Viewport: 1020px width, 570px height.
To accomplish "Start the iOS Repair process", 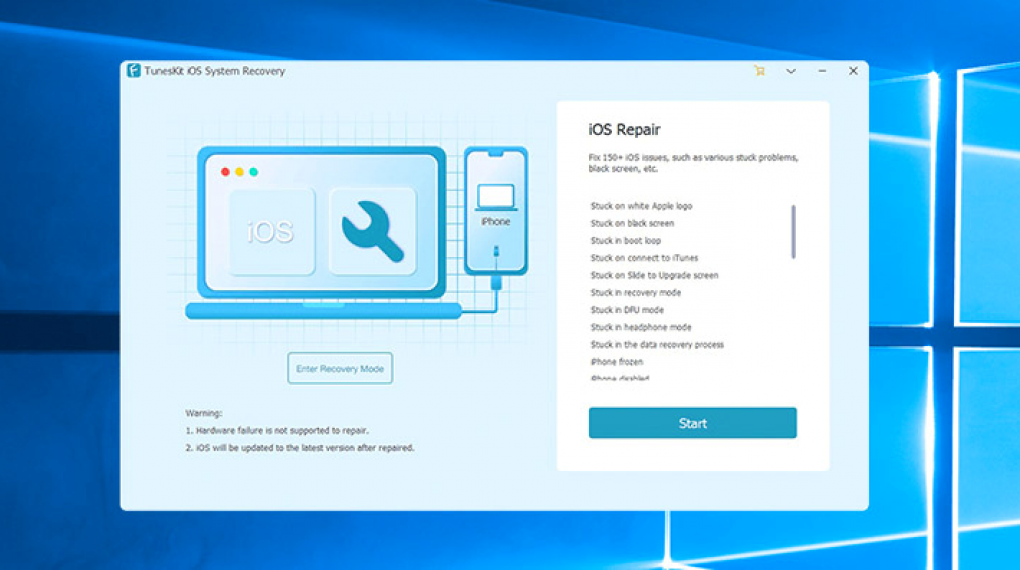I will coord(692,423).
